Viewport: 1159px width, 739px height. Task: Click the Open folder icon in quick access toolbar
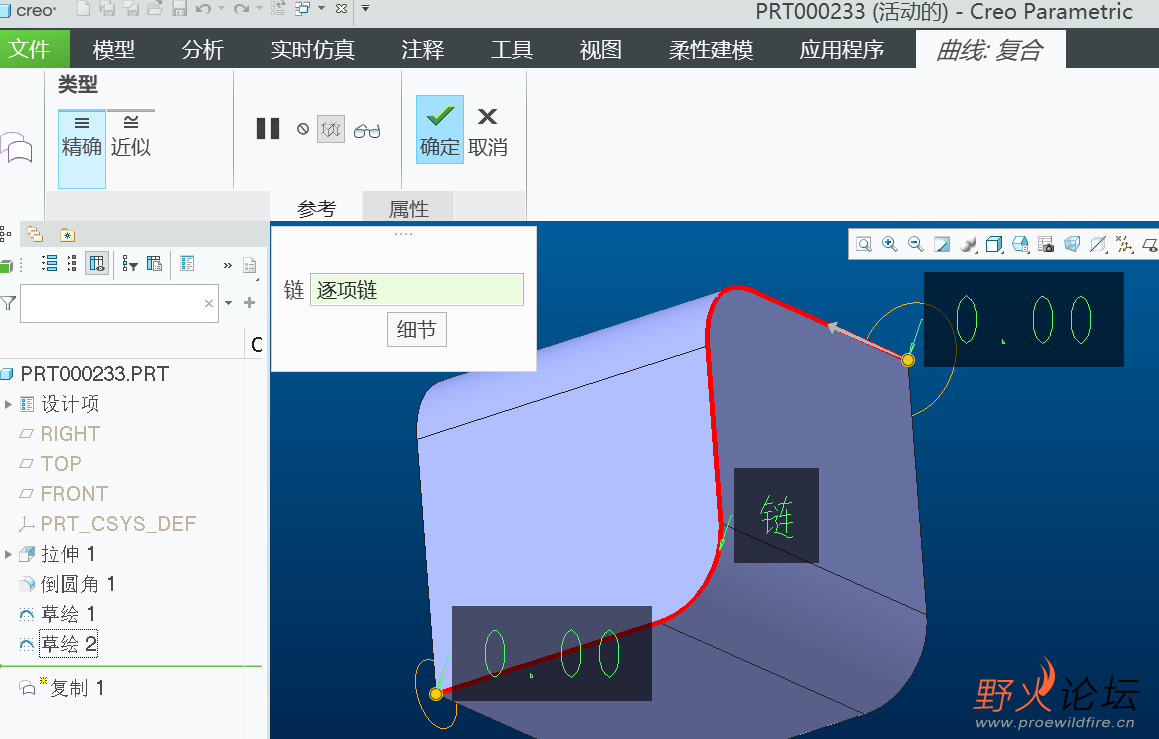154,9
